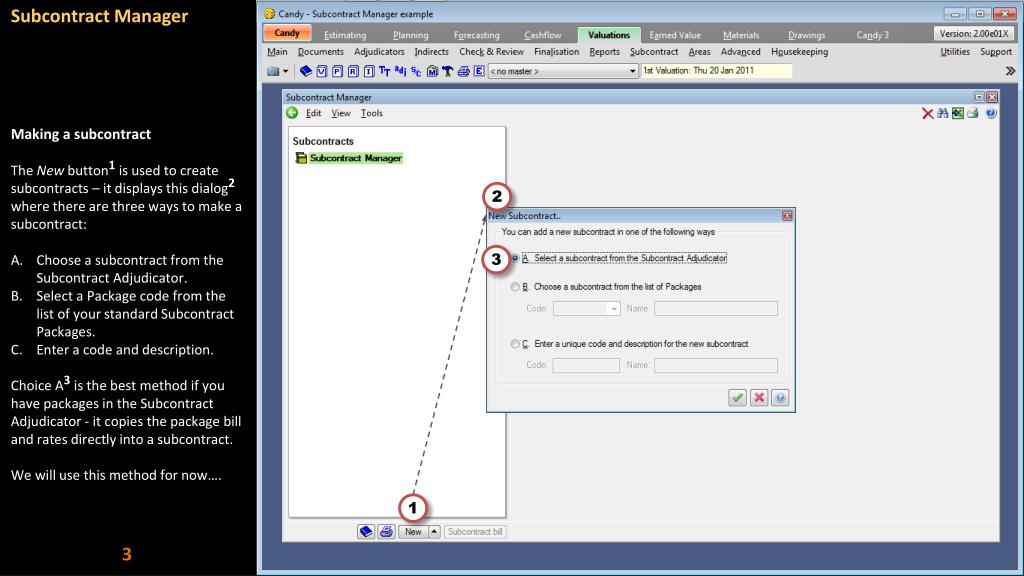The image size is (1024, 576).
Task: Select option B list of Packages radio
Action: tap(515, 287)
